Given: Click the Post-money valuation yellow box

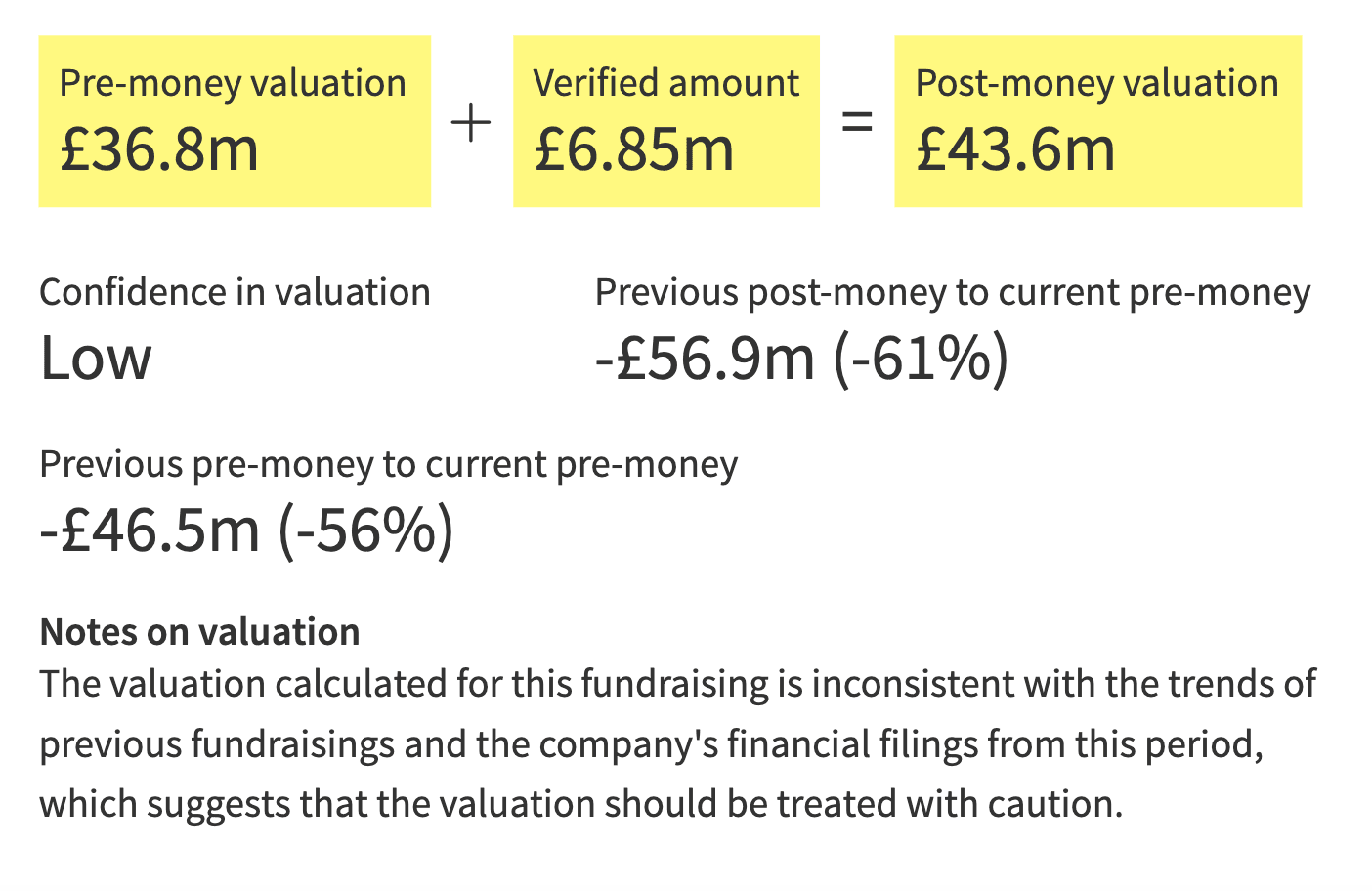Looking at the screenshot, I should pos(1097,121).
